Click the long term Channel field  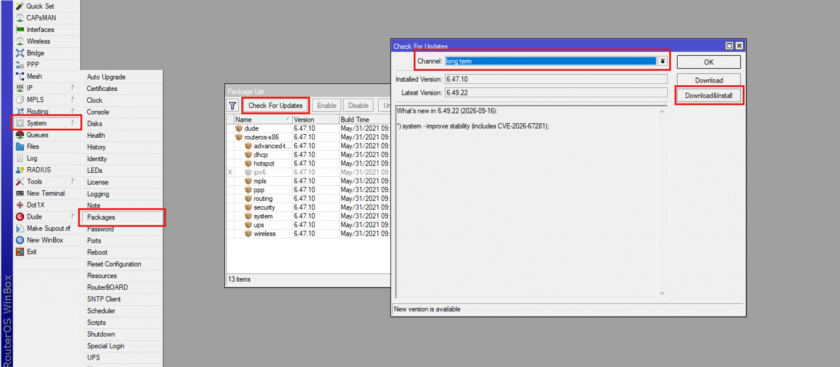(551, 61)
